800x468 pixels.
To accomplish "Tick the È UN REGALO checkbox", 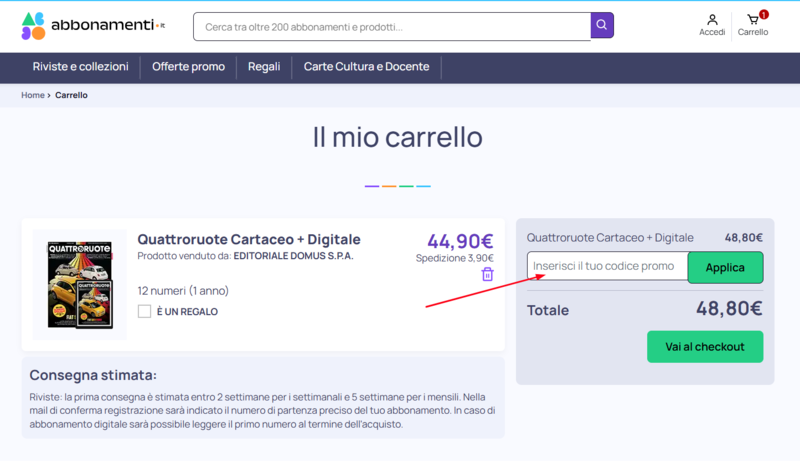I will [x=144, y=311].
